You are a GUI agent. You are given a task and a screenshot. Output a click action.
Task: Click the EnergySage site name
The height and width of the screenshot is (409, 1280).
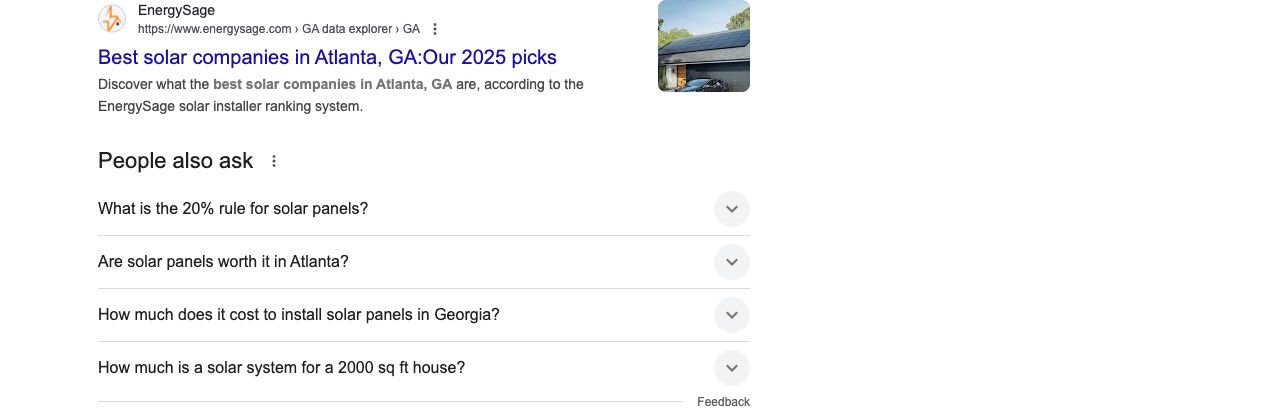click(176, 10)
